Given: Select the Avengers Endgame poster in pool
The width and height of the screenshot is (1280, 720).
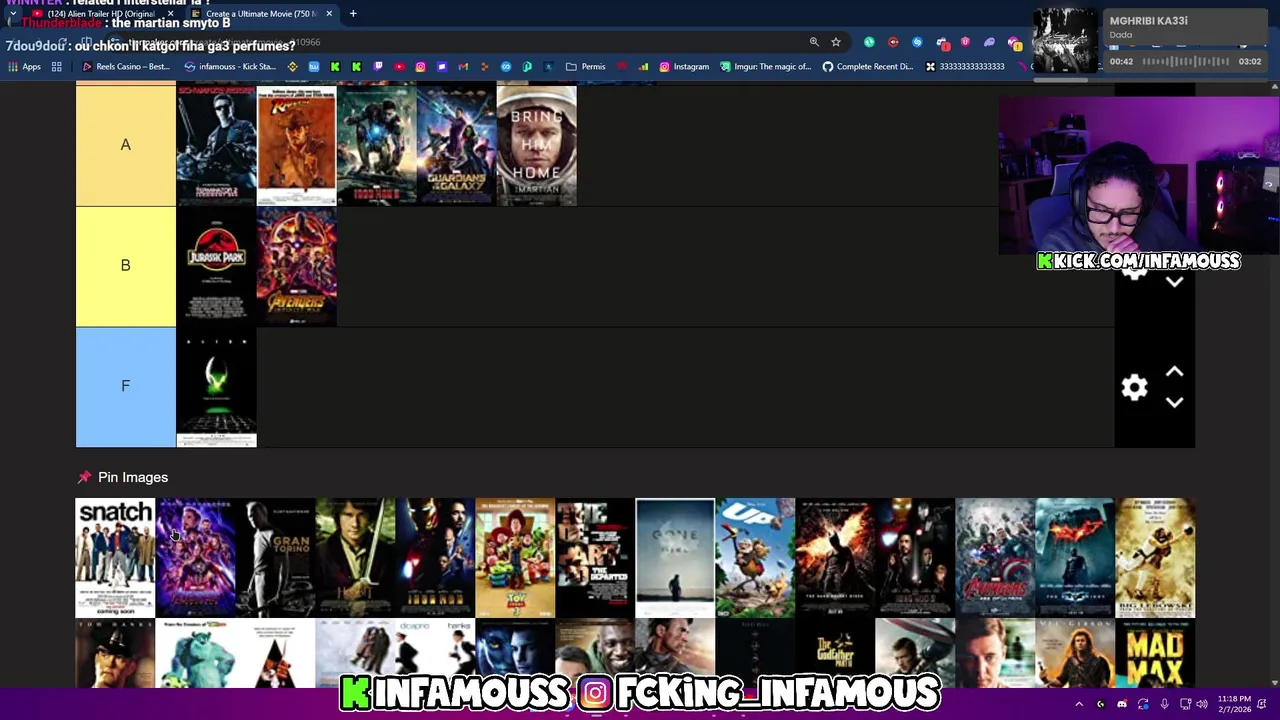Looking at the screenshot, I should [195, 557].
